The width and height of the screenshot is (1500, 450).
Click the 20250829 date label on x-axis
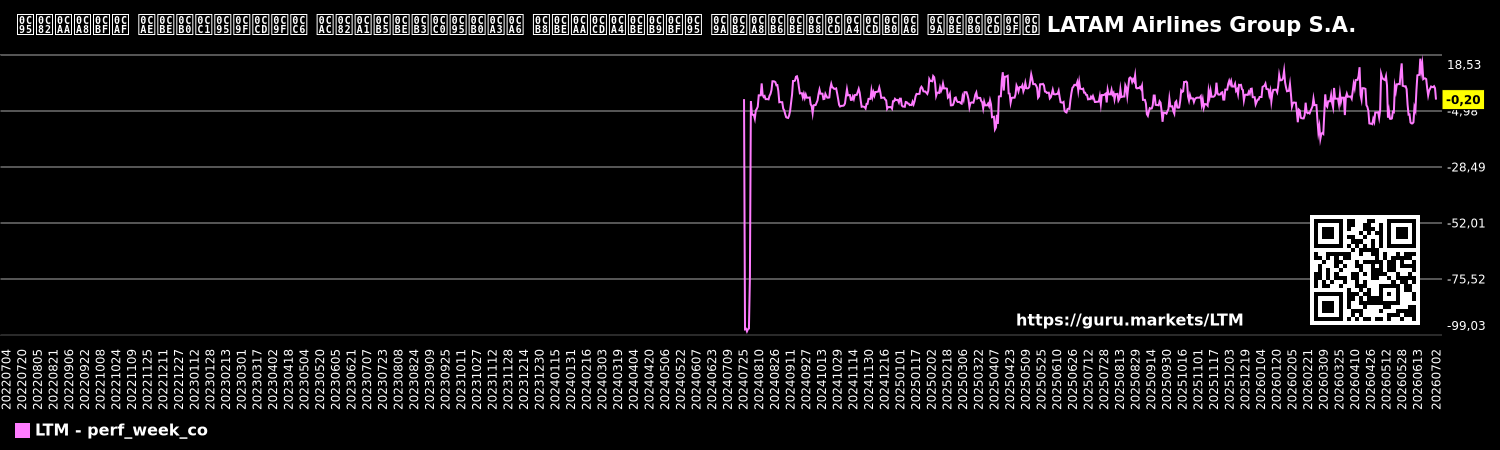[1135, 378]
